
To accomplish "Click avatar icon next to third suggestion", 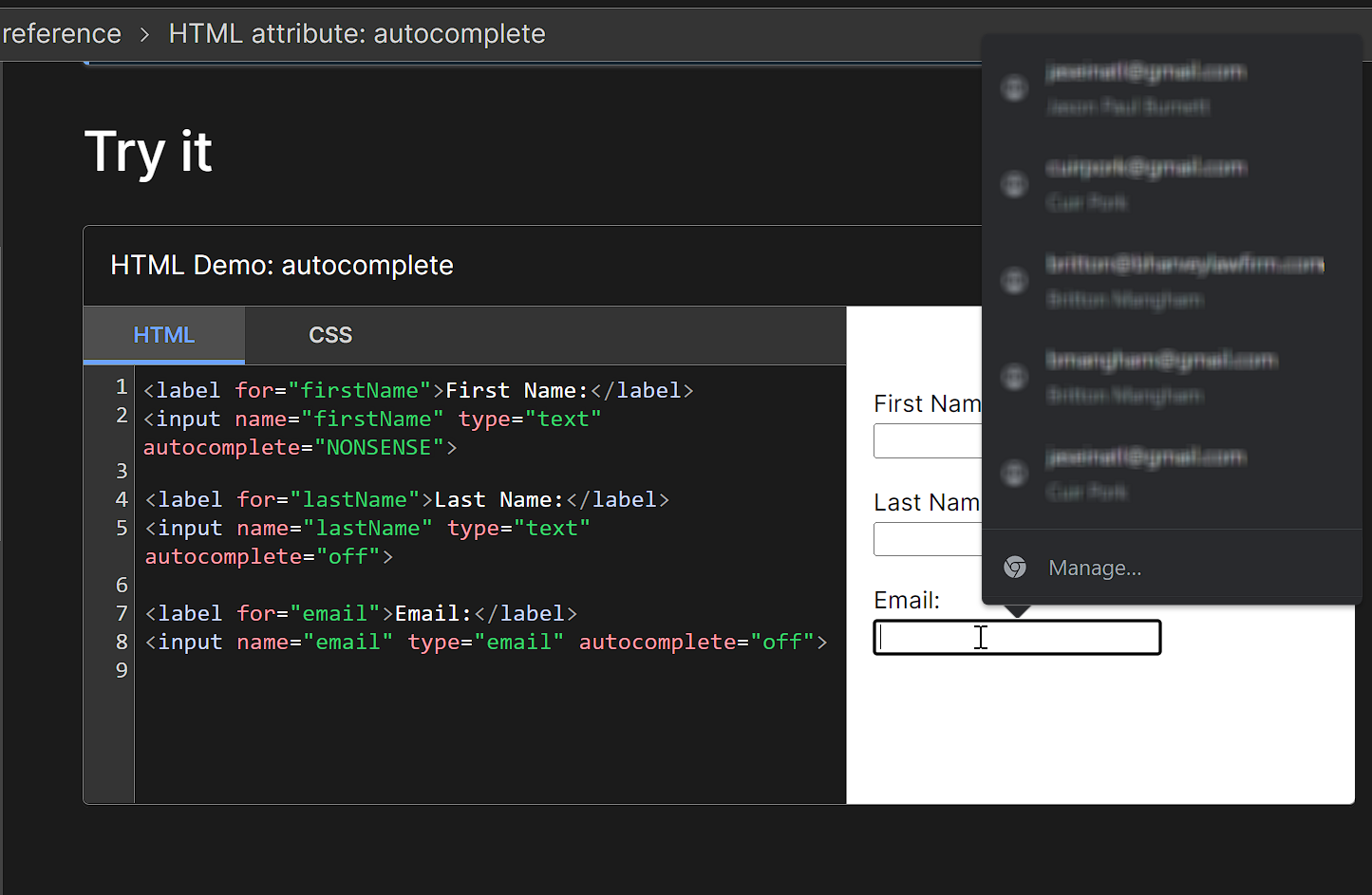I will point(1014,281).
